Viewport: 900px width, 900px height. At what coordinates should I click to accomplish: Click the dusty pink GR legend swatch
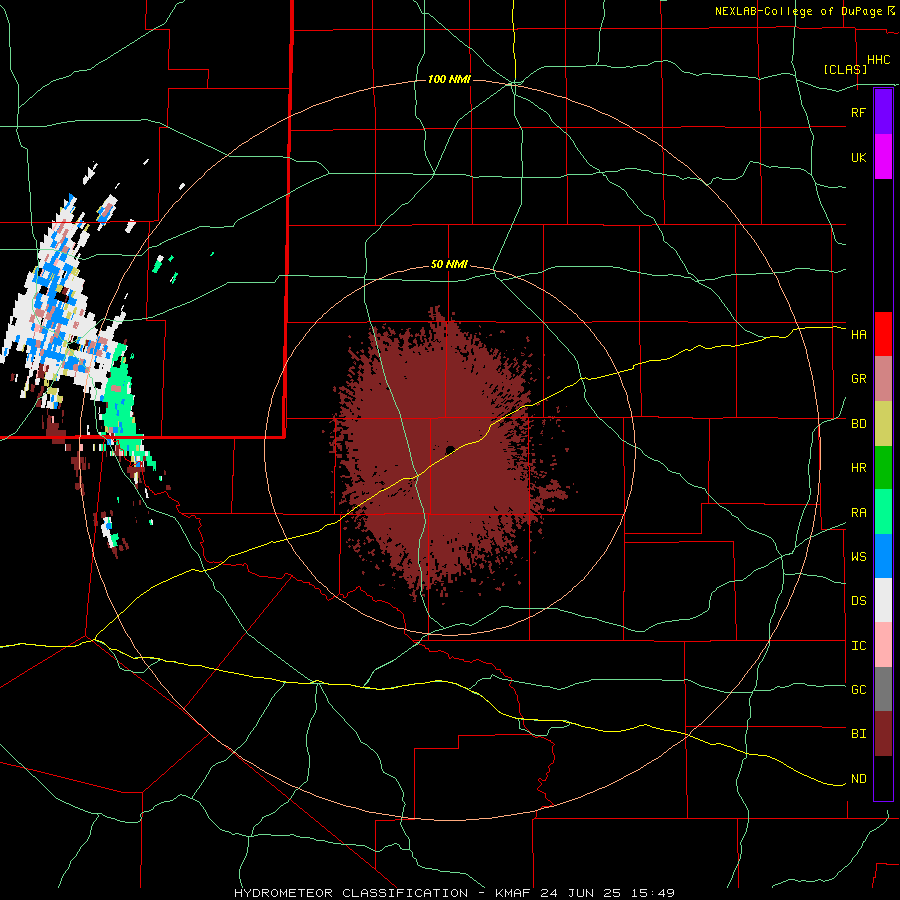(x=883, y=378)
